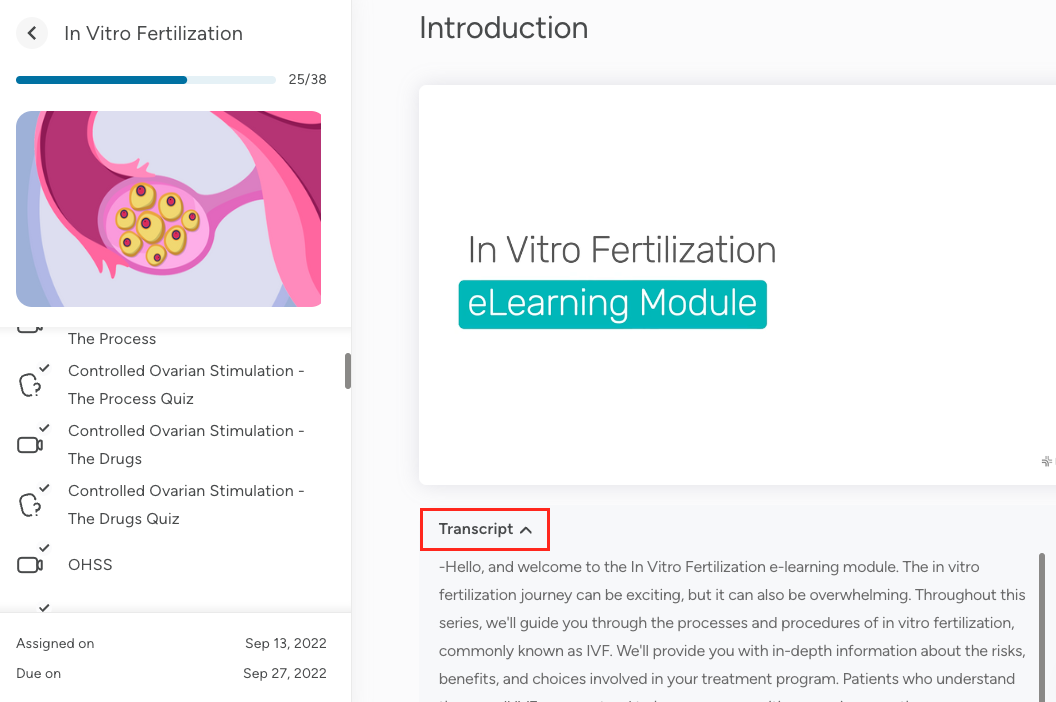
Task: Click the transcript scrollbar
Action: pyautogui.click(x=1042, y=620)
